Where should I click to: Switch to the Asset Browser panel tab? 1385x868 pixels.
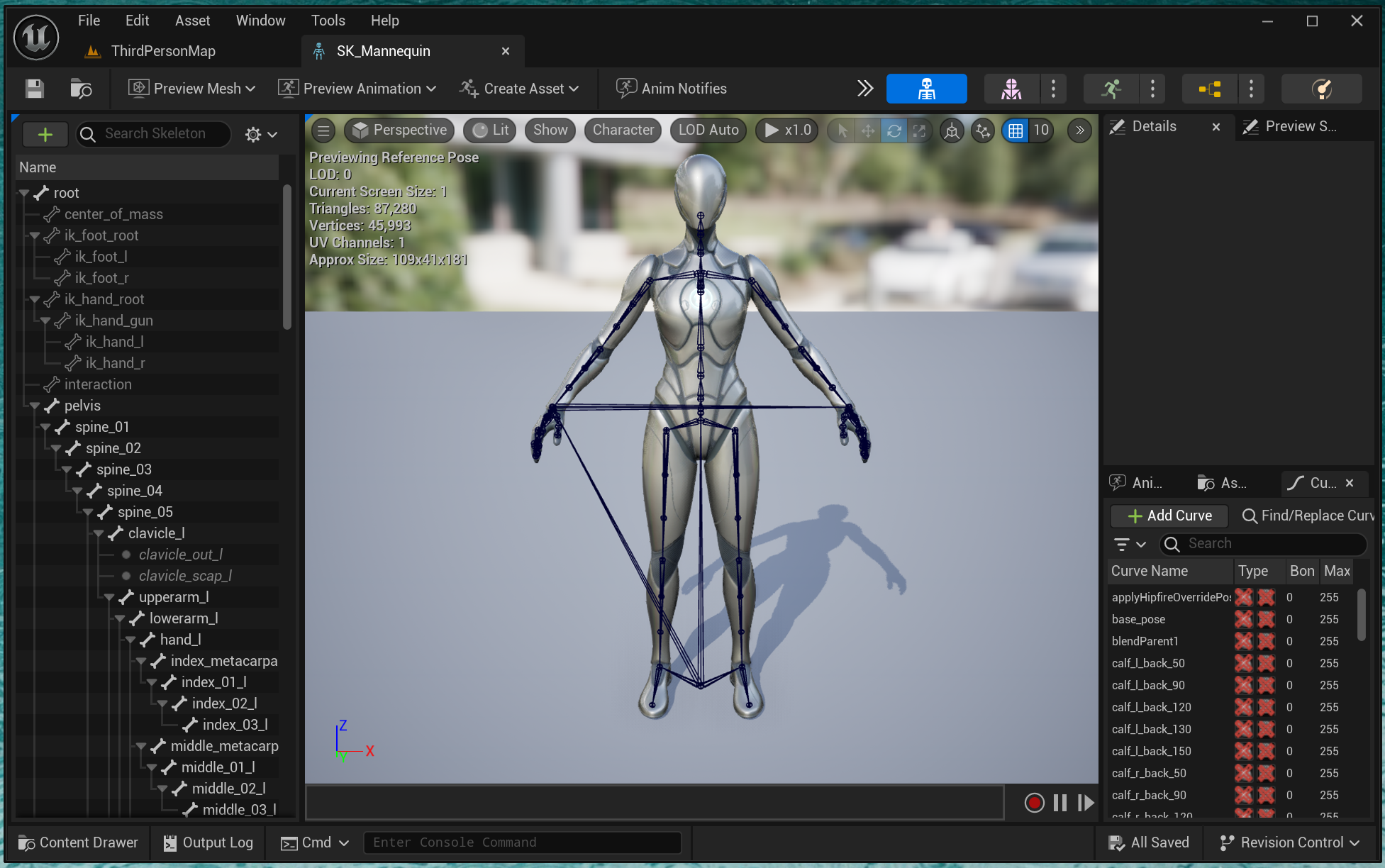click(x=1223, y=483)
